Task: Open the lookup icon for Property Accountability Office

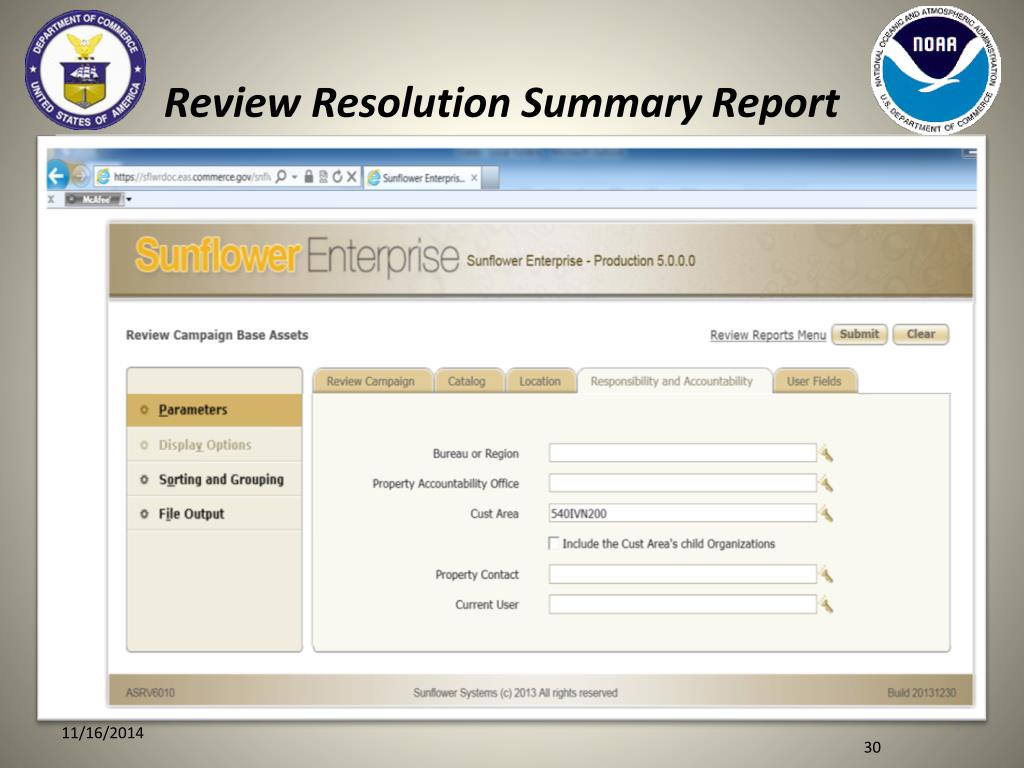Action: (x=826, y=484)
